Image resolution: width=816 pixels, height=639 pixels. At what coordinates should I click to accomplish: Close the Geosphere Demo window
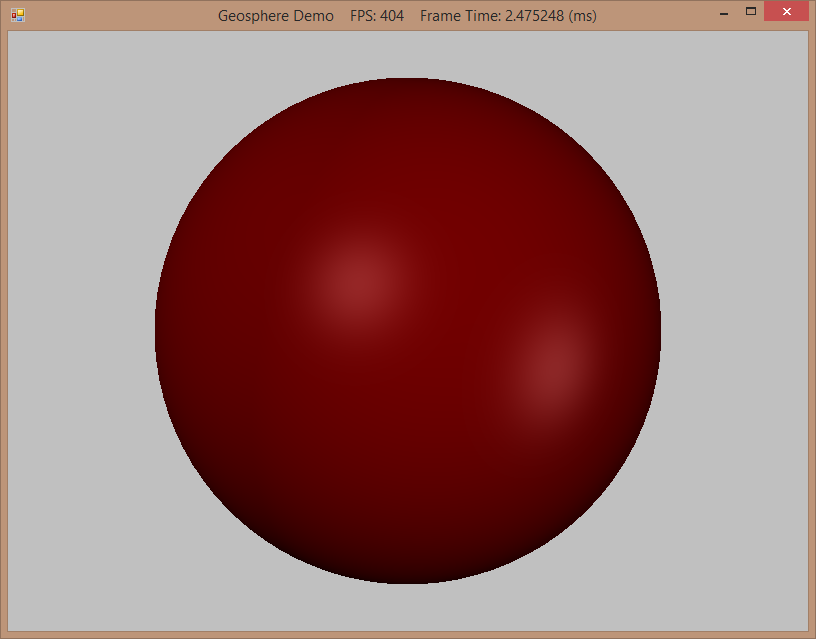coord(786,12)
